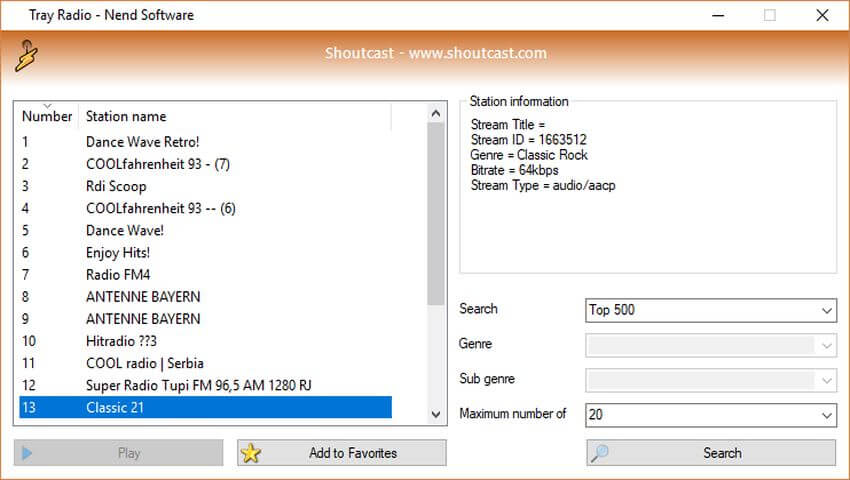The width and height of the screenshot is (850, 480).
Task: Select station COOL radio | Serbia
Action: [x=205, y=363]
